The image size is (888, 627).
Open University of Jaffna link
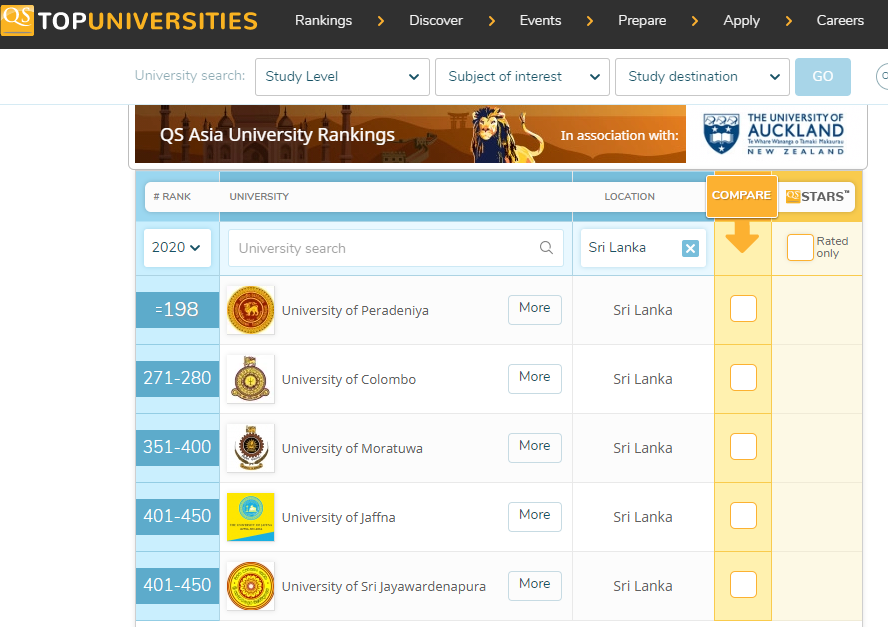pos(339,518)
